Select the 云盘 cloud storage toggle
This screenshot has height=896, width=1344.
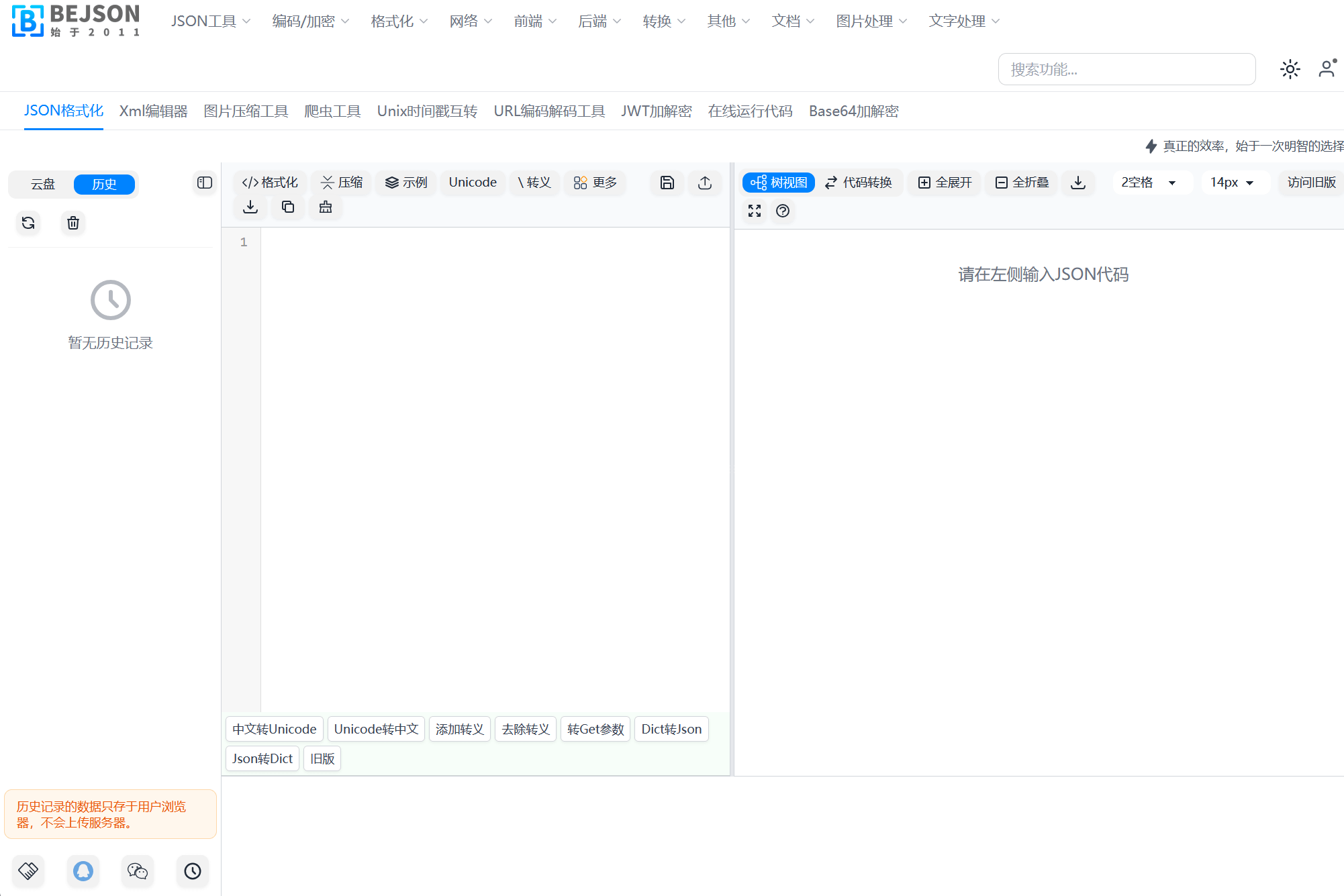(x=42, y=184)
